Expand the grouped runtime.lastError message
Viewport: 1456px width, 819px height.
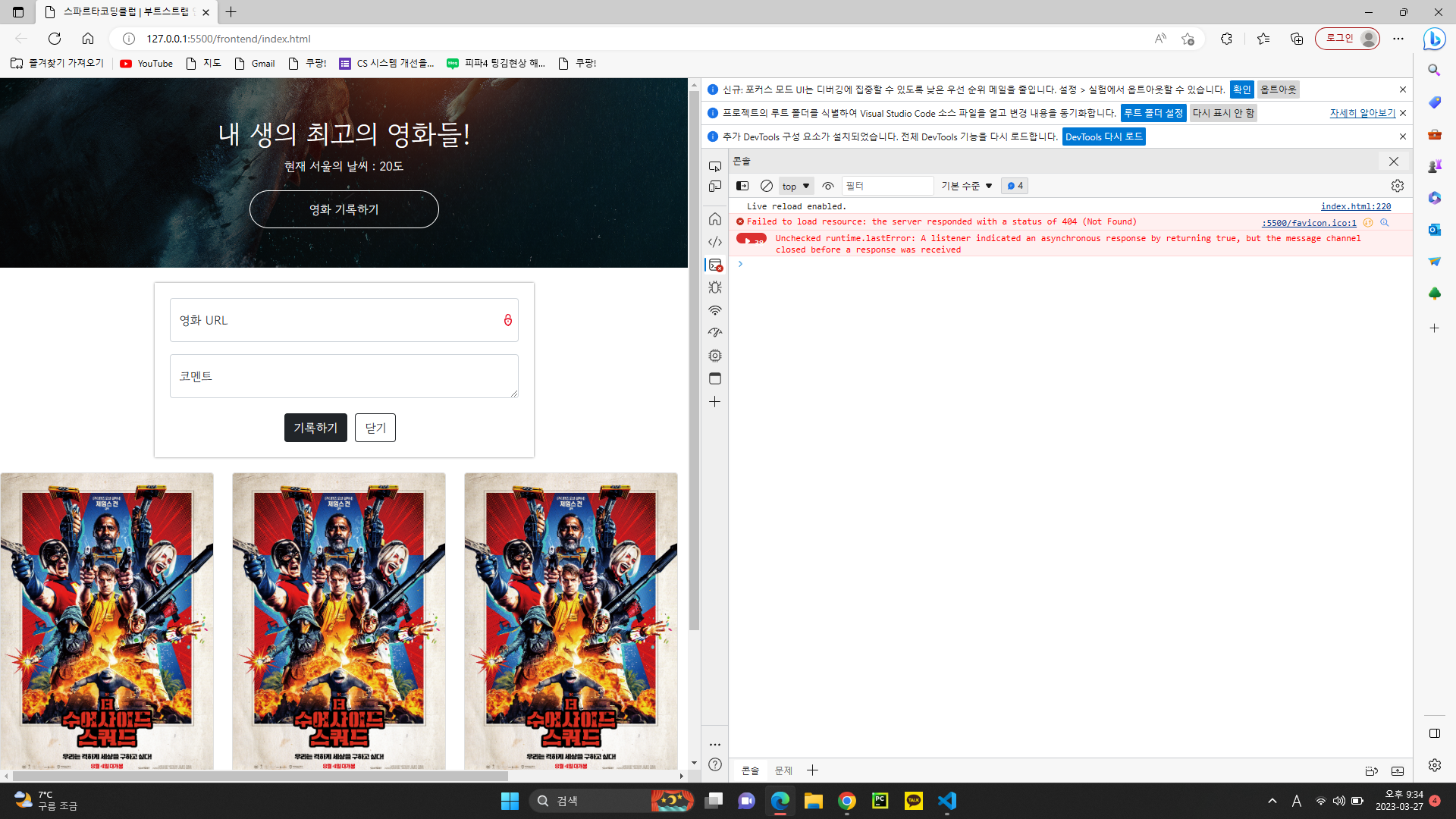(751, 239)
